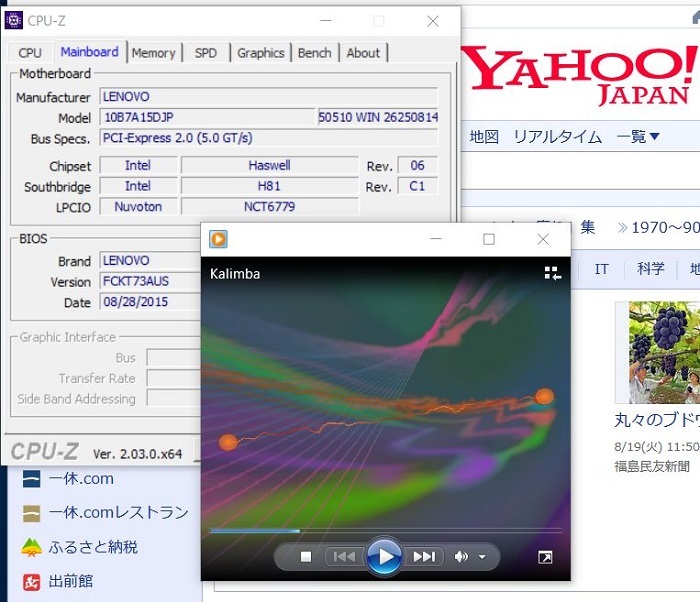
Task: Click the Windows Media Player title icon
Action: tap(218, 239)
